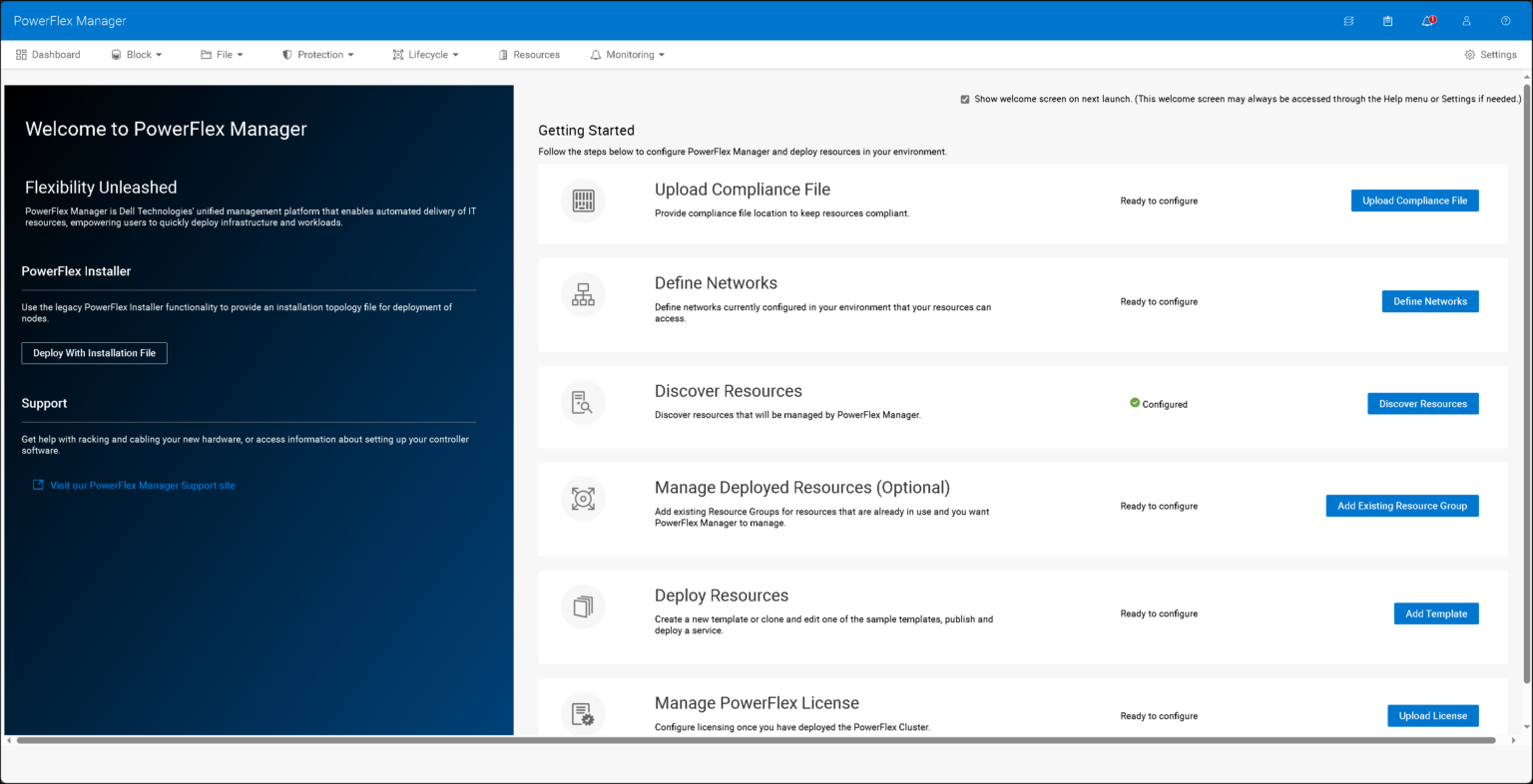Open the Block dropdown menu

(137, 55)
